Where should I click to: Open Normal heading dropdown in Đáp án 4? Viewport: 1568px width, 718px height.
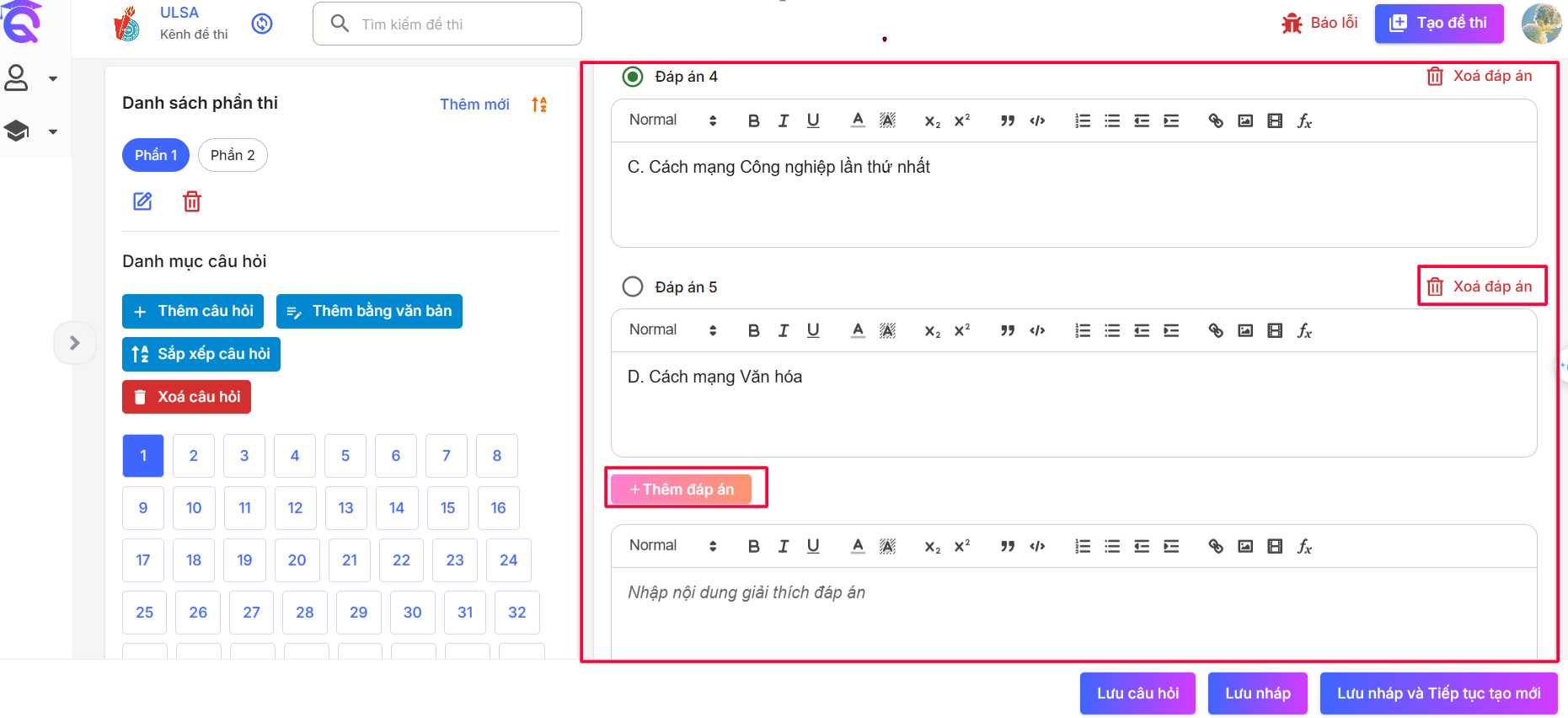(x=672, y=120)
